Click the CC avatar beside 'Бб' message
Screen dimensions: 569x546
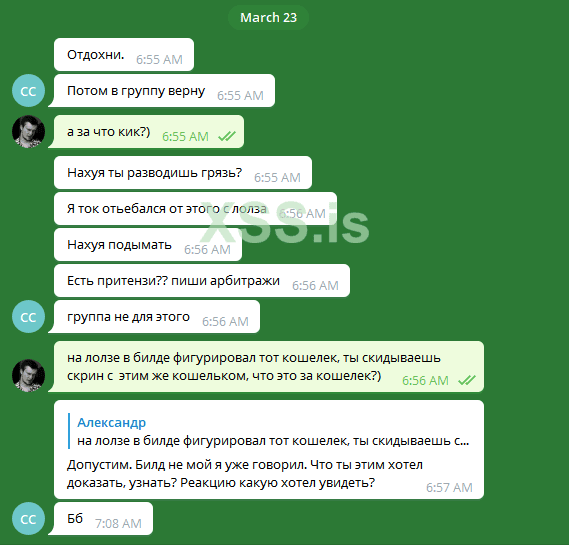[28, 519]
